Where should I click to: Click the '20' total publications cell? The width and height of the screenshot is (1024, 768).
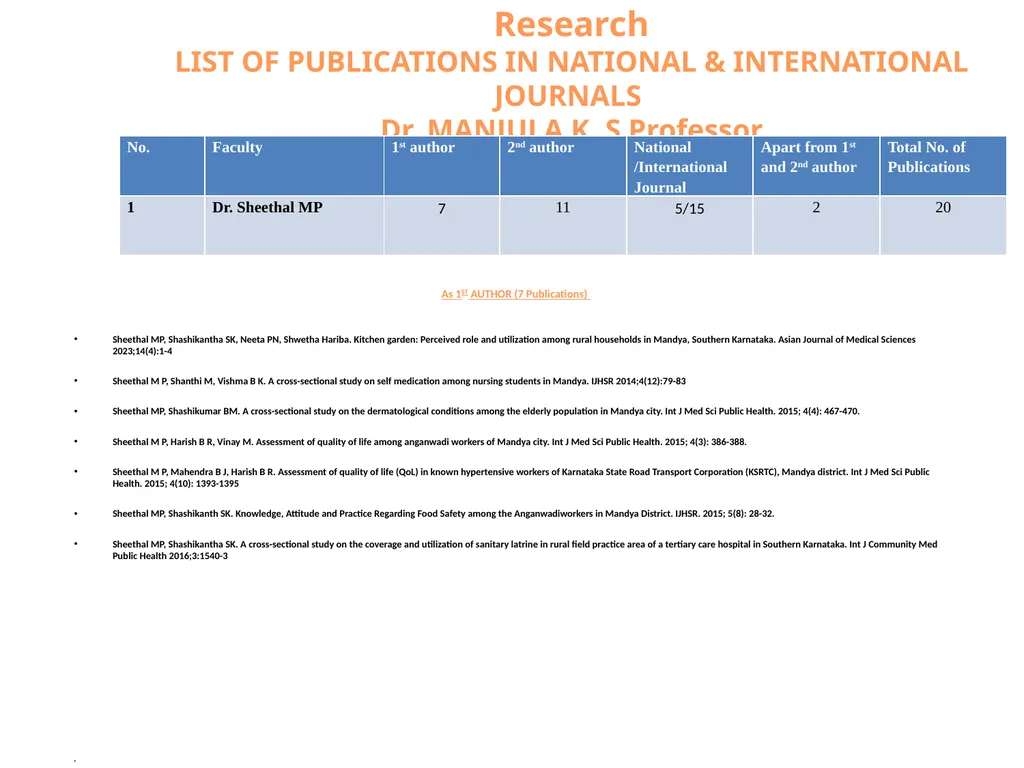coord(943,225)
